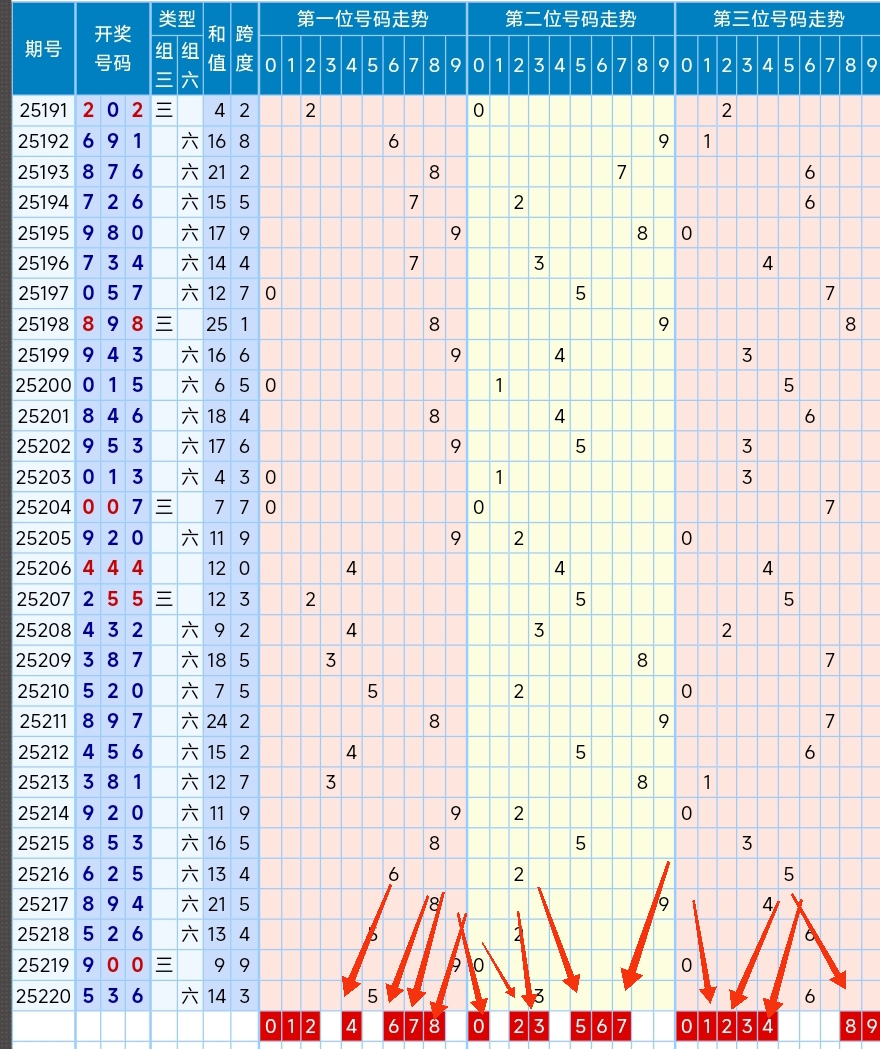Screen dimensions: 880x1049
Task: Click 组六 mark in row 25192
Action: coord(190,141)
